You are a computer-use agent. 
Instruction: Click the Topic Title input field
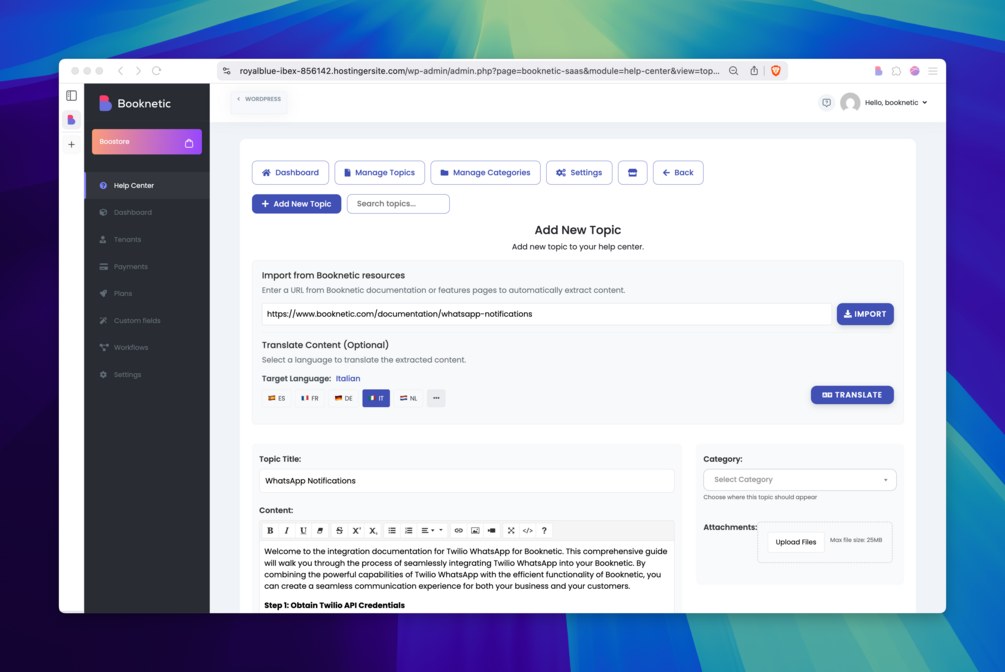(467, 481)
